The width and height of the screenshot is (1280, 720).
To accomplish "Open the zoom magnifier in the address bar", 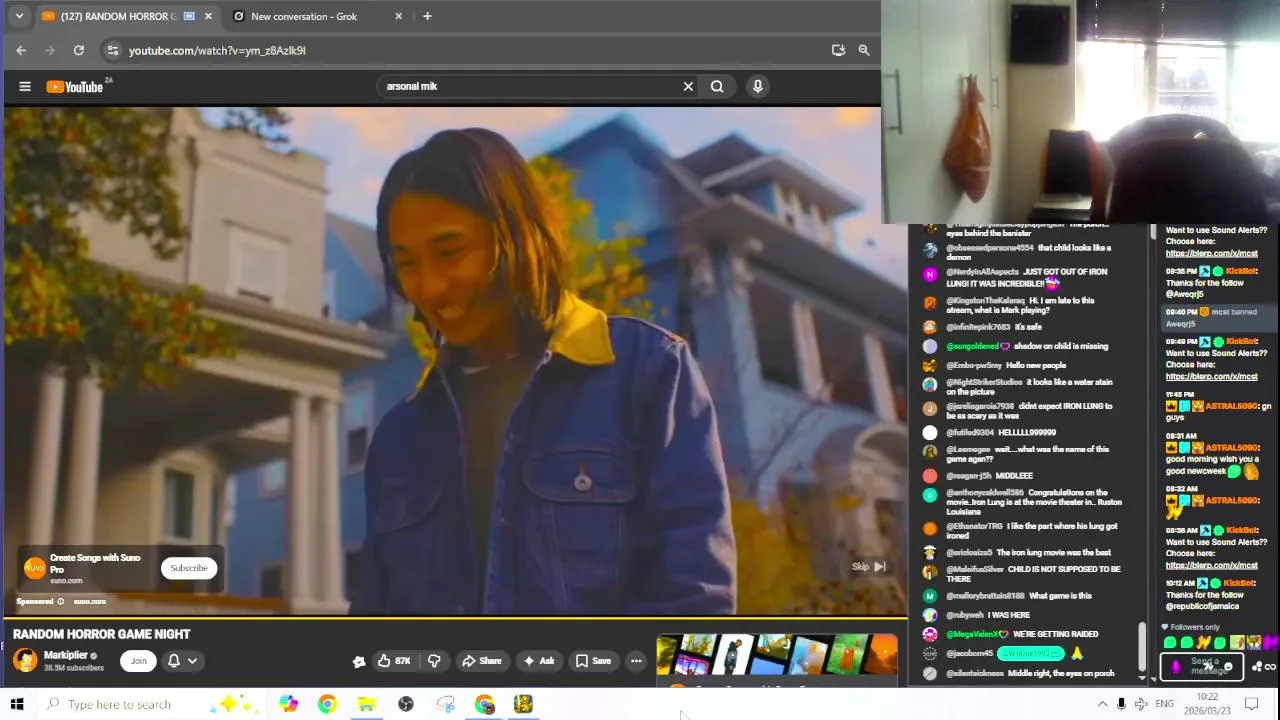I will pos(863,50).
